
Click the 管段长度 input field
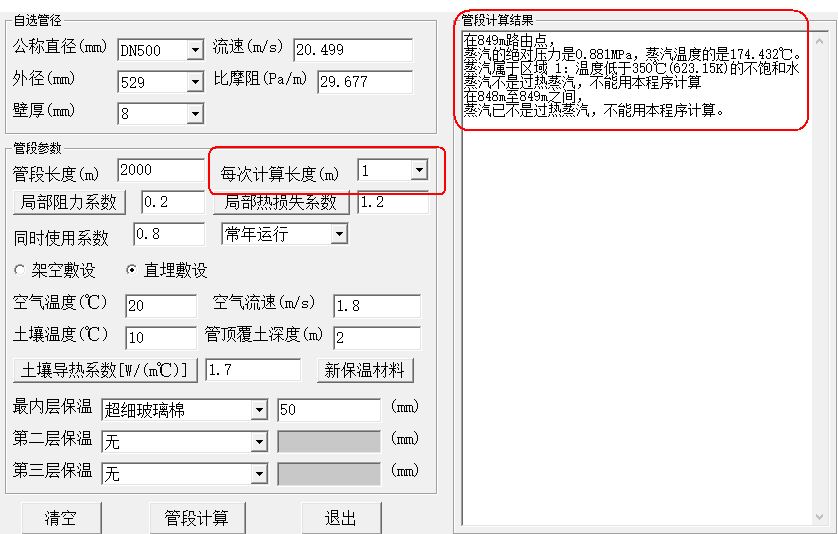pyautogui.click(x=160, y=171)
